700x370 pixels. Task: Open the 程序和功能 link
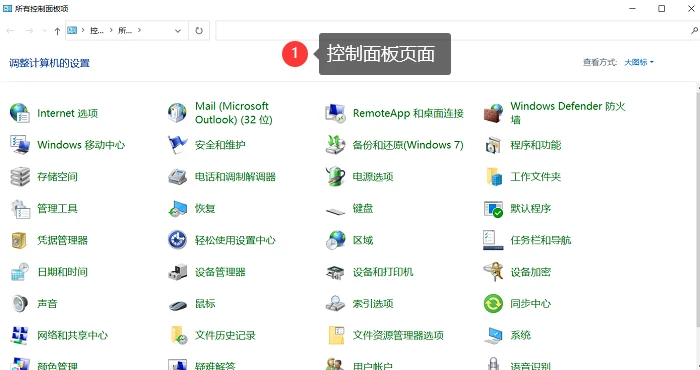(536, 145)
